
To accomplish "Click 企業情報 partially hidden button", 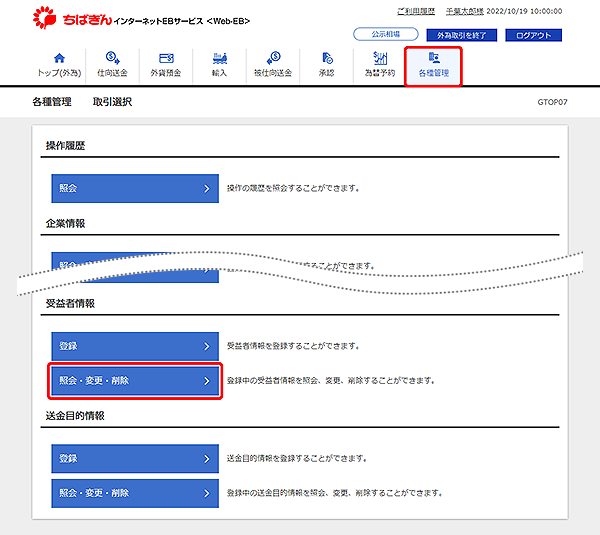I will 135,267.
